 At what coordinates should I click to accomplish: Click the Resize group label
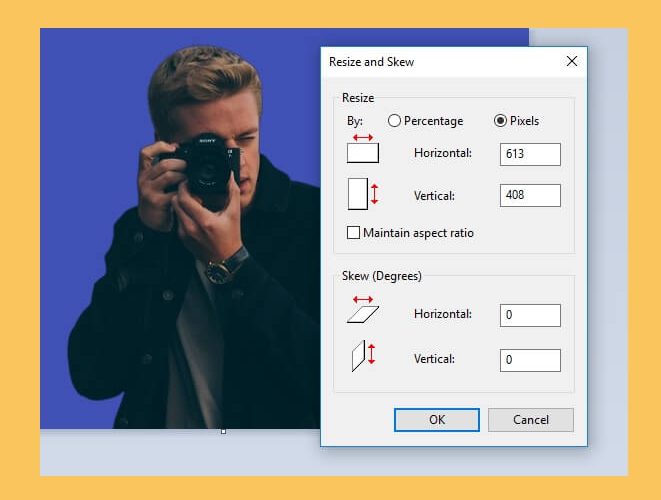(358, 98)
